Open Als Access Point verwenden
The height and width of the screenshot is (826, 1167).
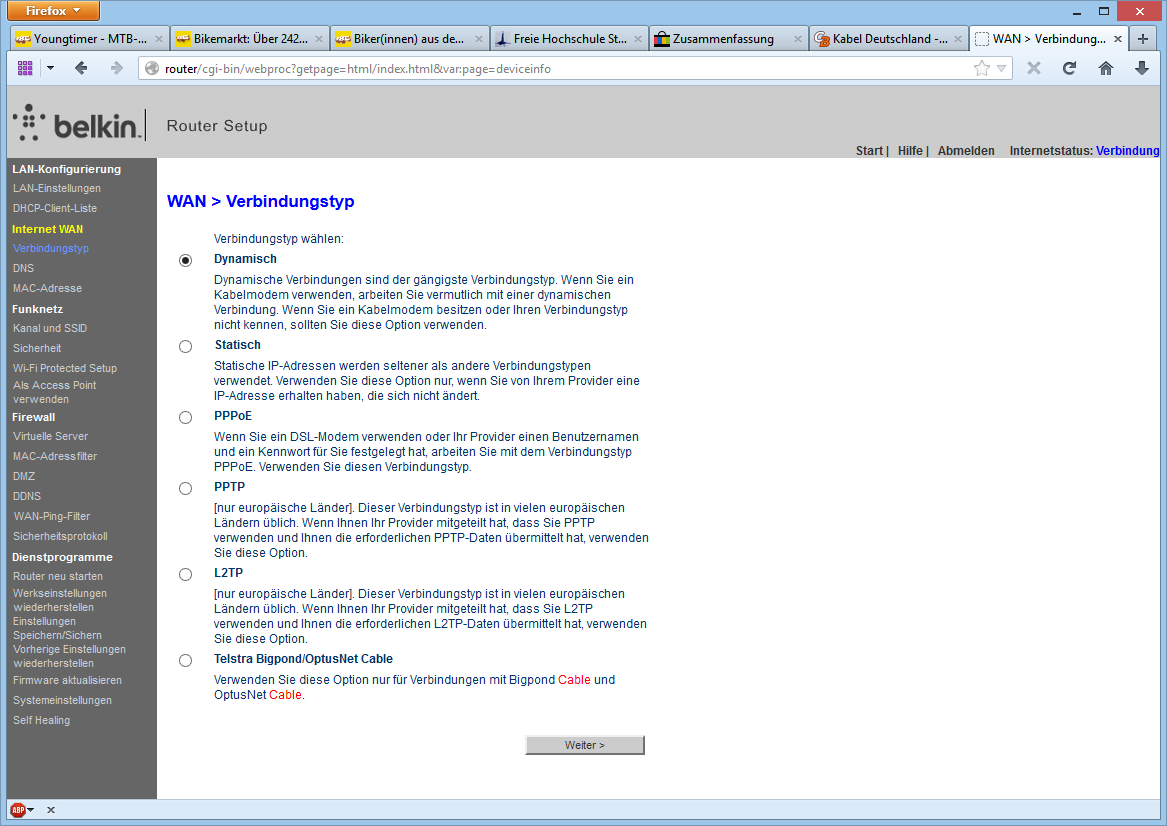coord(54,392)
